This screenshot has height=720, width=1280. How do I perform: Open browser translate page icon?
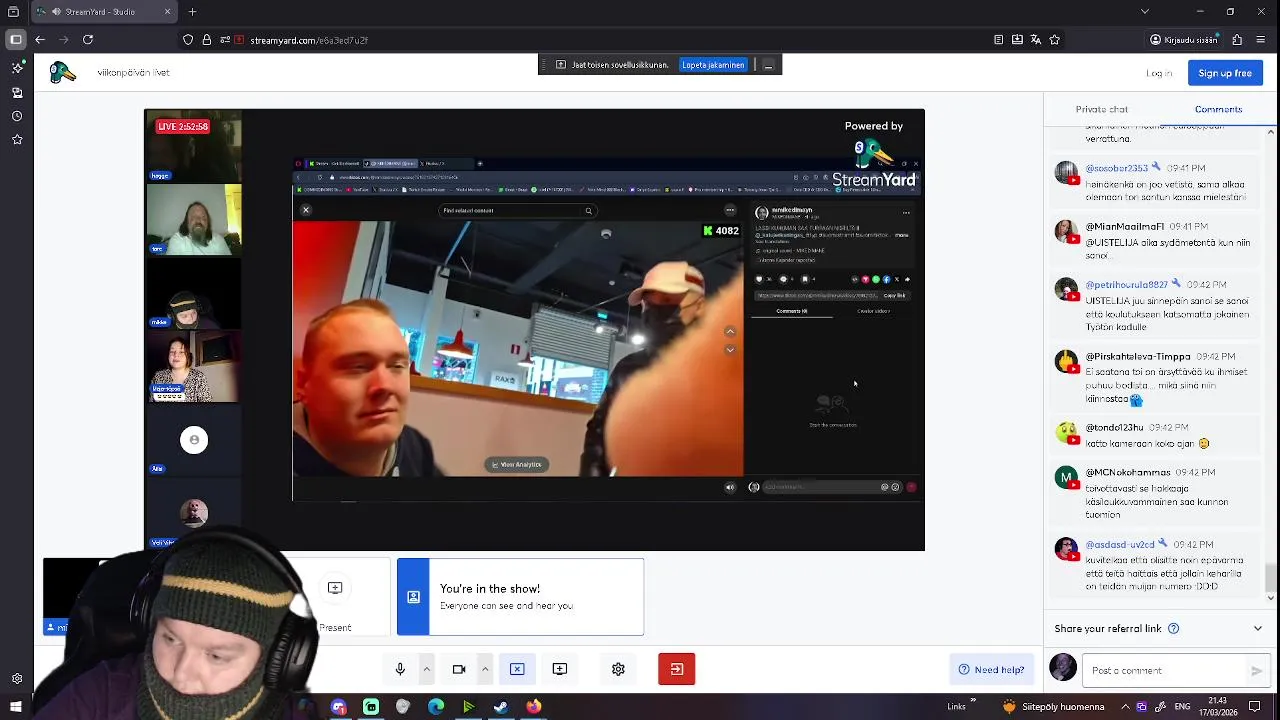click(x=1036, y=40)
